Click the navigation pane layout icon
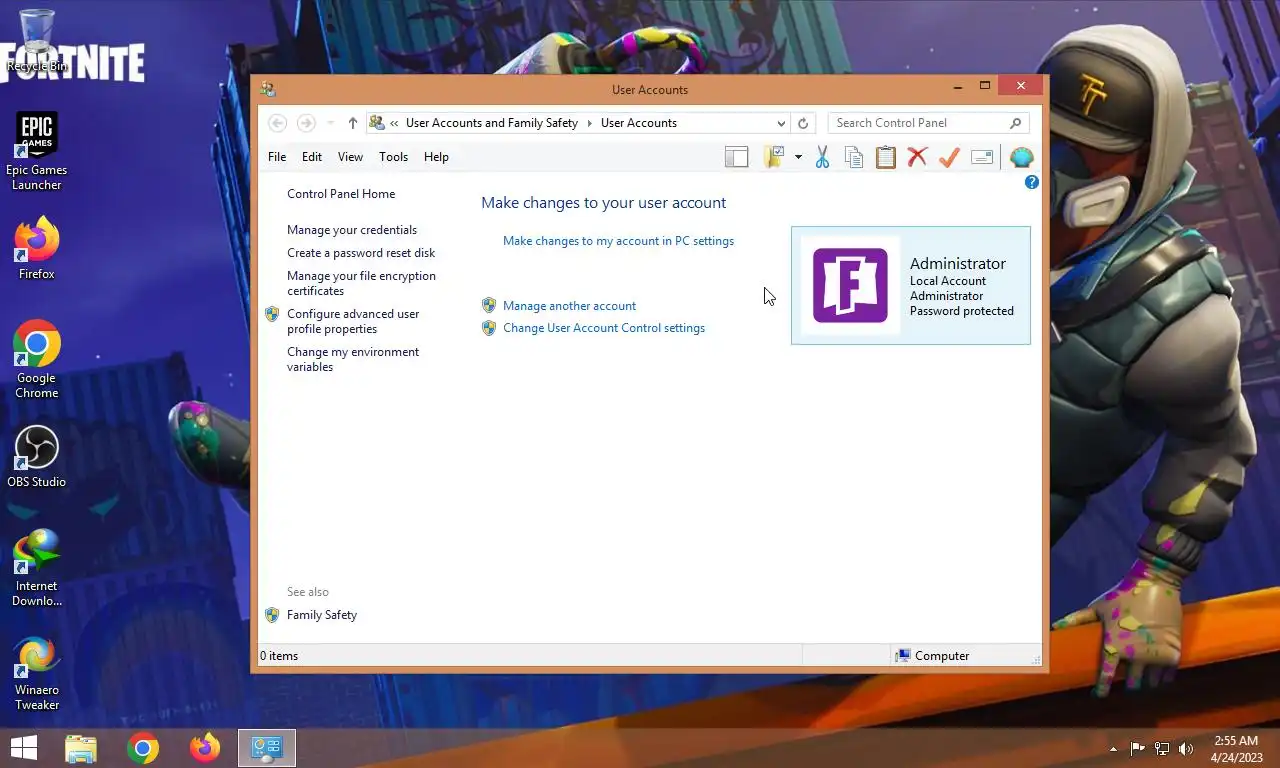Image resolution: width=1280 pixels, height=768 pixels. pyautogui.click(x=737, y=157)
